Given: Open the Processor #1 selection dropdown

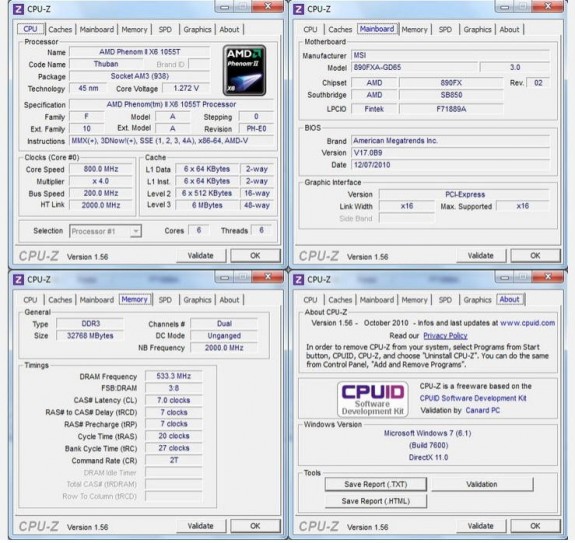Looking at the screenshot, I should [136, 231].
